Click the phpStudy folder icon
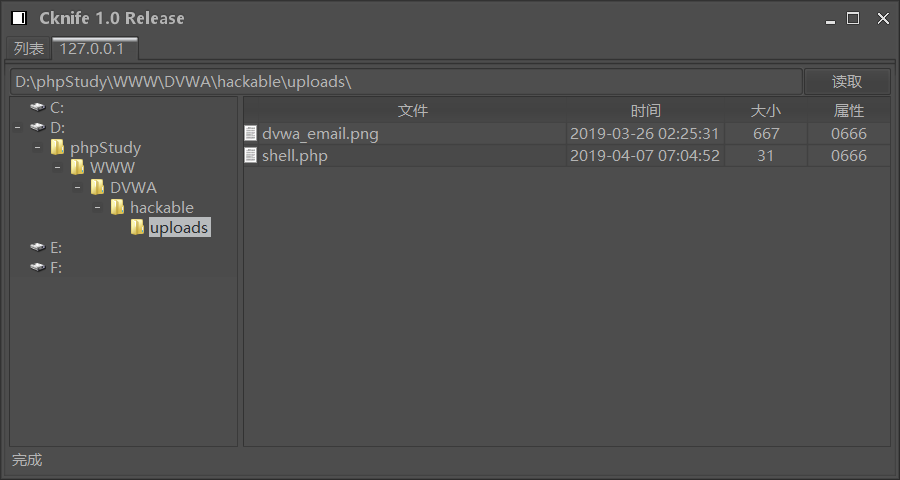The width and height of the screenshot is (900, 480). point(57,147)
